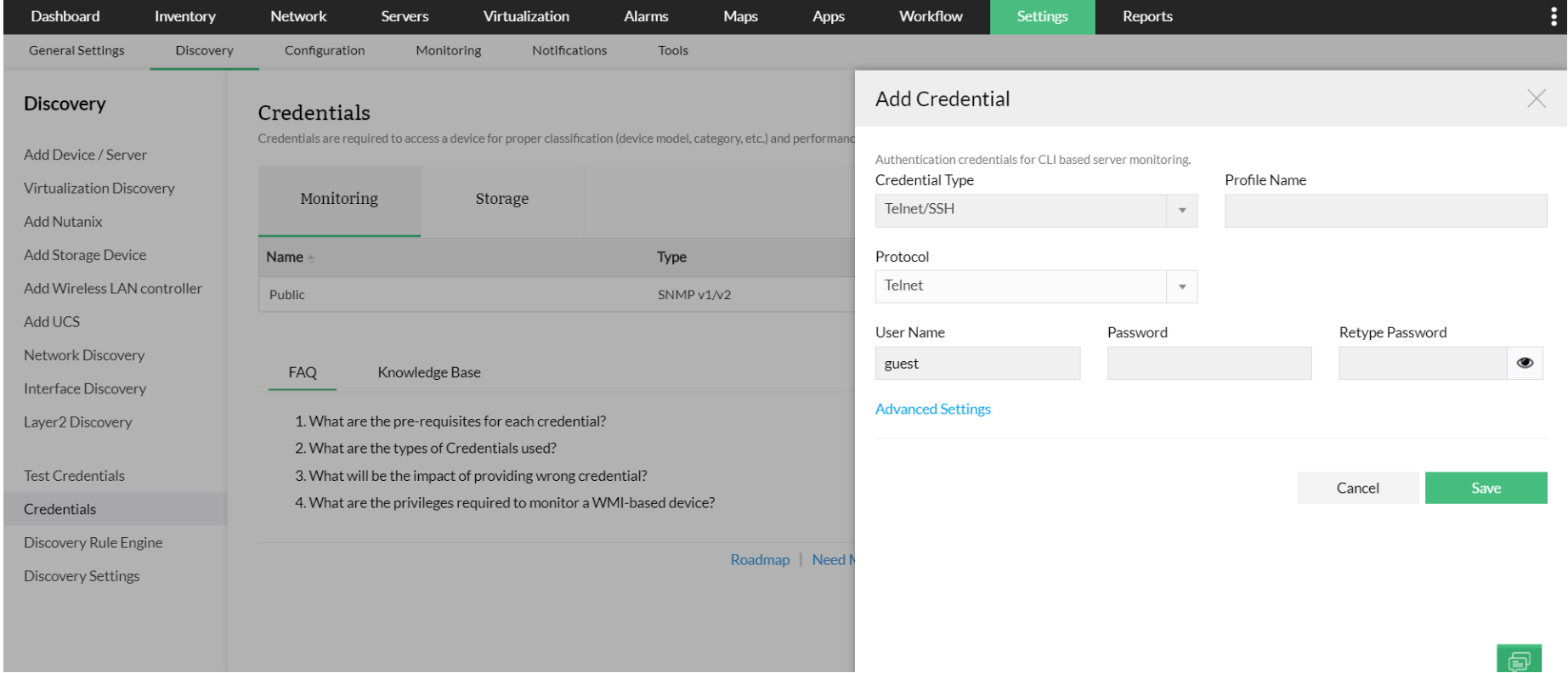Switch to the Storage tab
The image size is (1568, 673).
click(x=501, y=199)
